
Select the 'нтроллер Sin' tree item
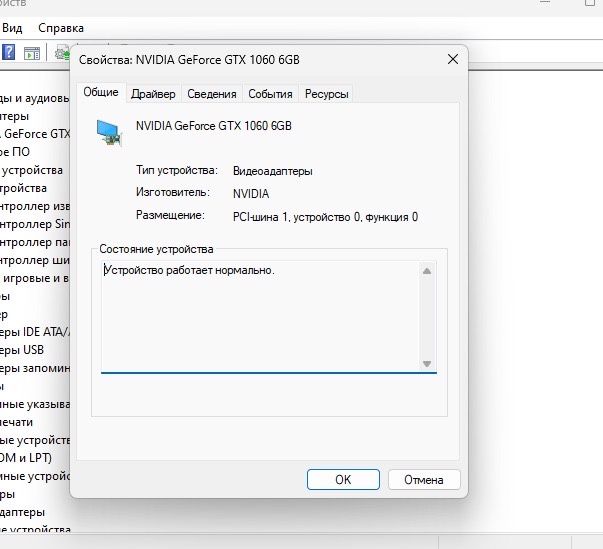click(x=35, y=224)
